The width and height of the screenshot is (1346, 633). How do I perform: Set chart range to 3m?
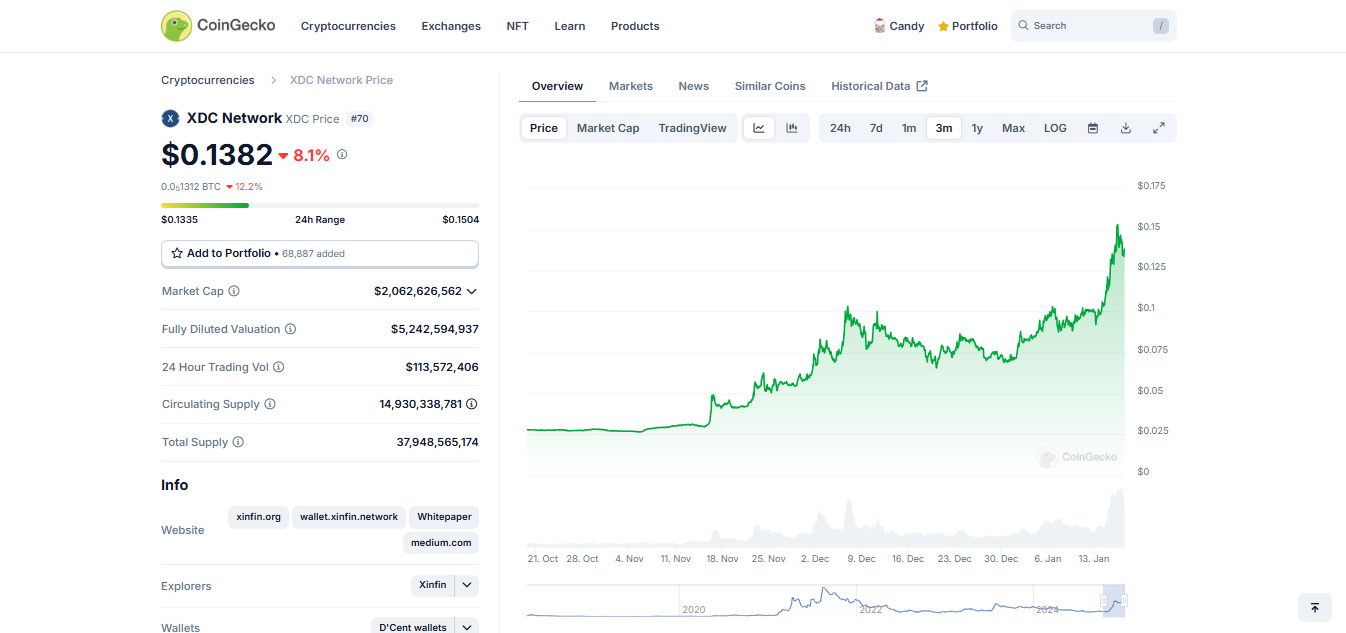[x=944, y=128]
